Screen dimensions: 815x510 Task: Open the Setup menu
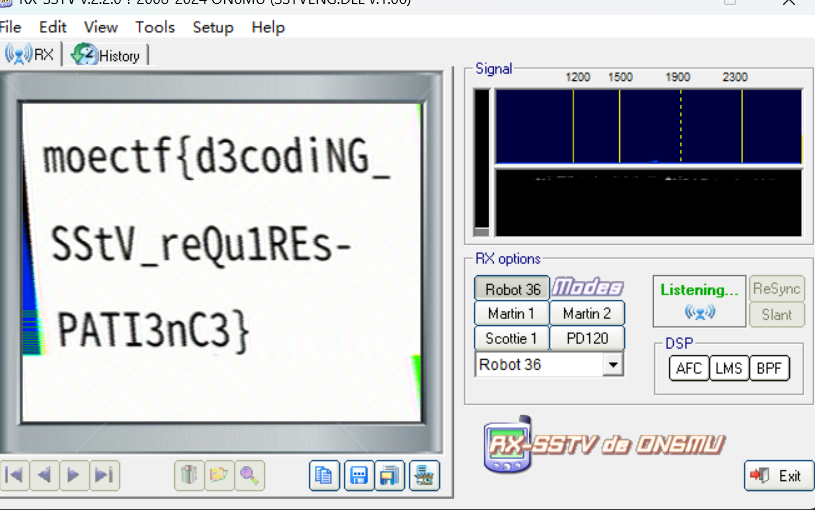[x=213, y=27]
